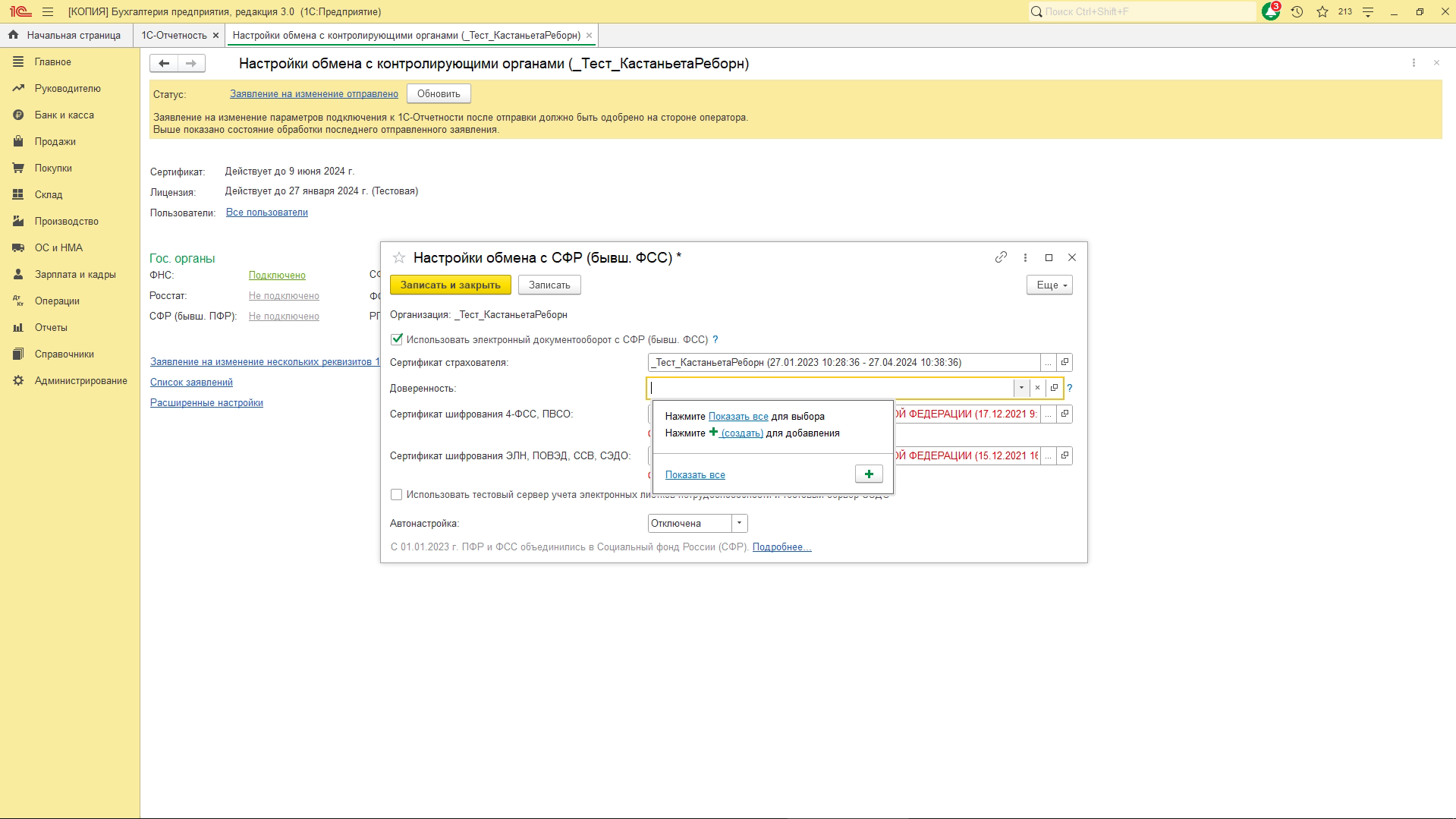Open Справочники section in sidebar

64,354
